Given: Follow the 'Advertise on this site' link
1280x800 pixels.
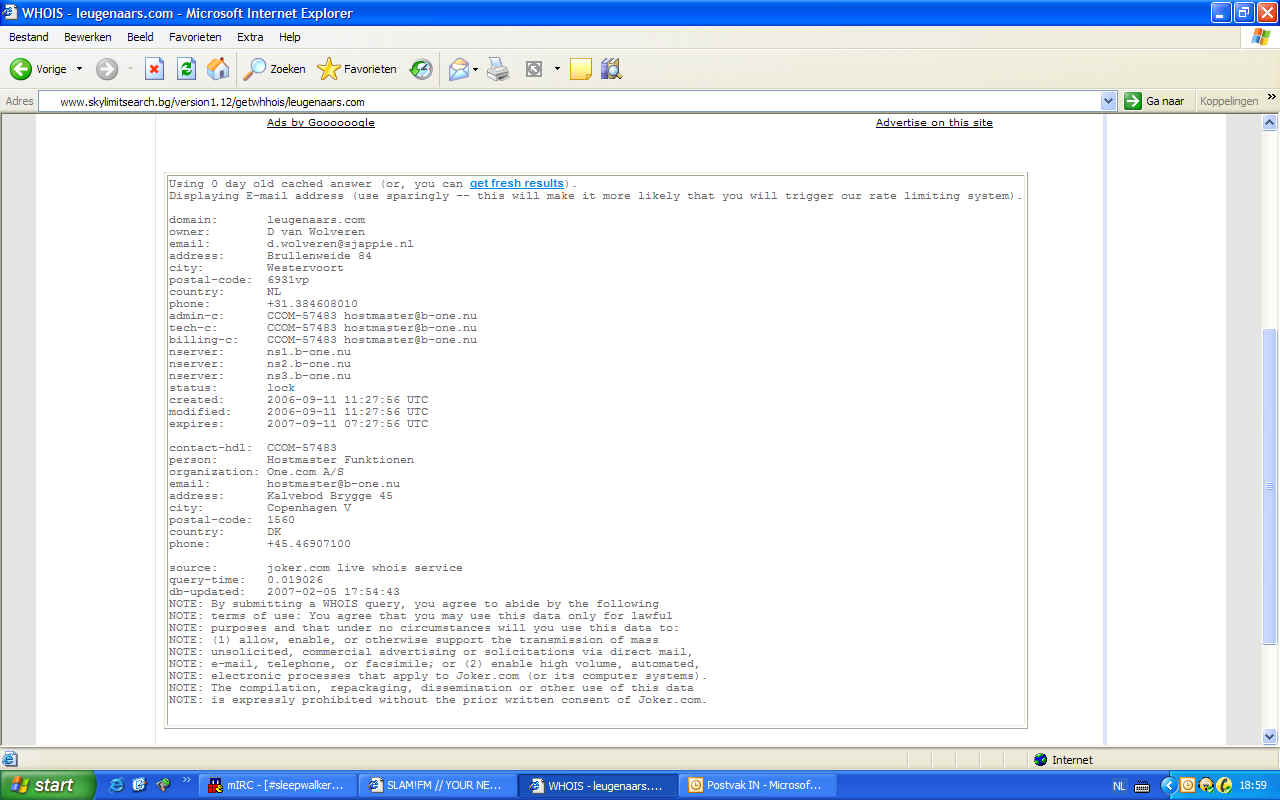Looking at the screenshot, I should coord(934,123).
